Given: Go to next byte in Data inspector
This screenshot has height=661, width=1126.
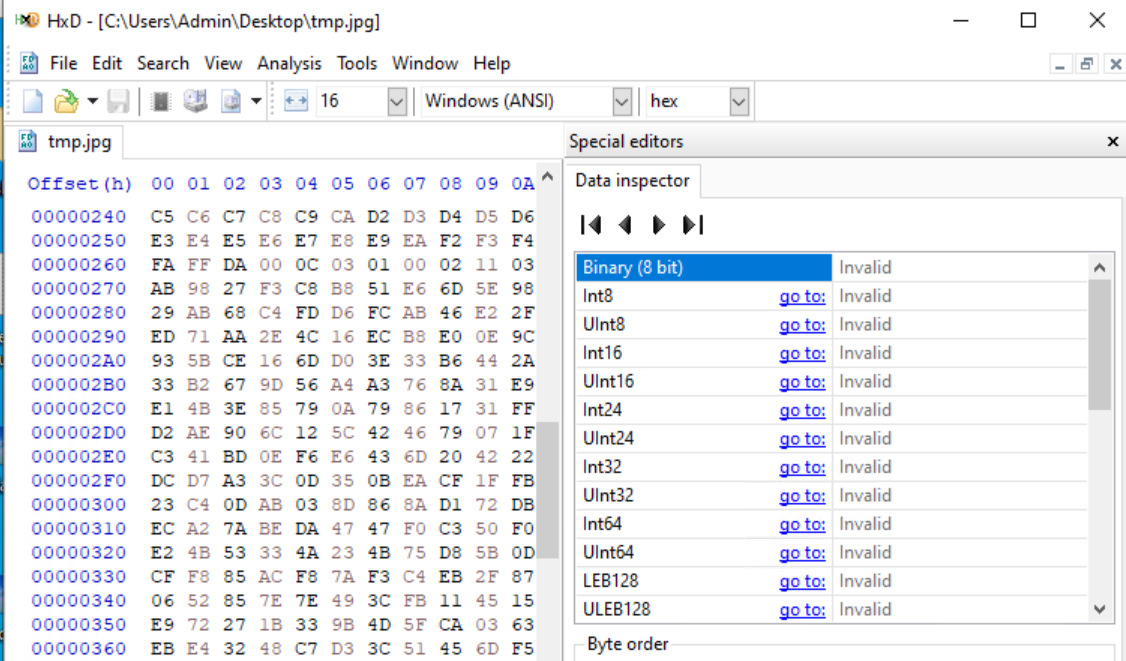Looking at the screenshot, I should [x=658, y=225].
